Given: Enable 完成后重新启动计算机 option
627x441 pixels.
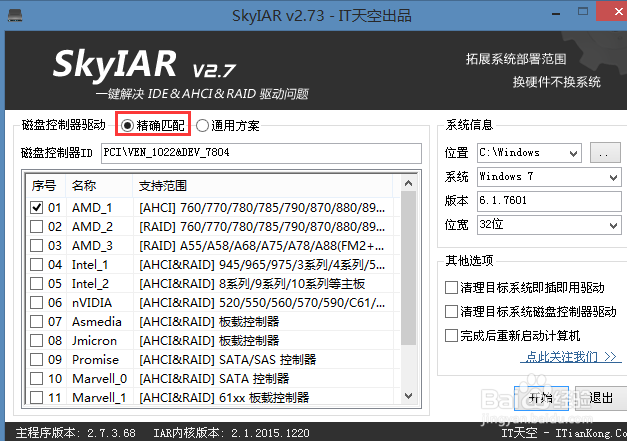Looking at the screenshot, I should tap(451, 335).
